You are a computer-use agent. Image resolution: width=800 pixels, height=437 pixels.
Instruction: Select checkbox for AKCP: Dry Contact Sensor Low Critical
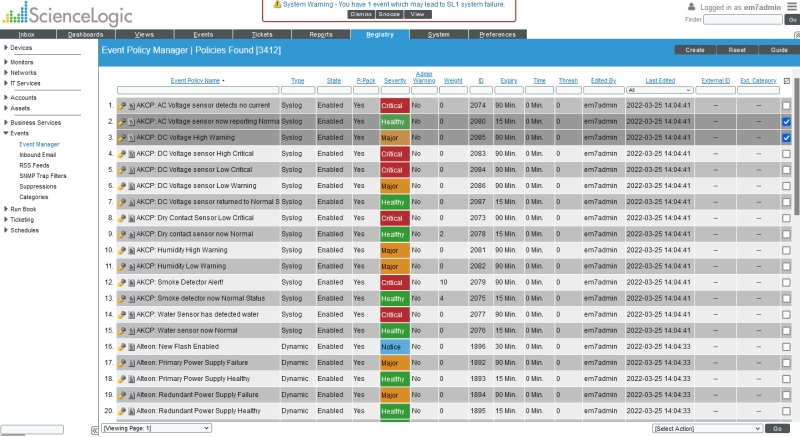786,218
